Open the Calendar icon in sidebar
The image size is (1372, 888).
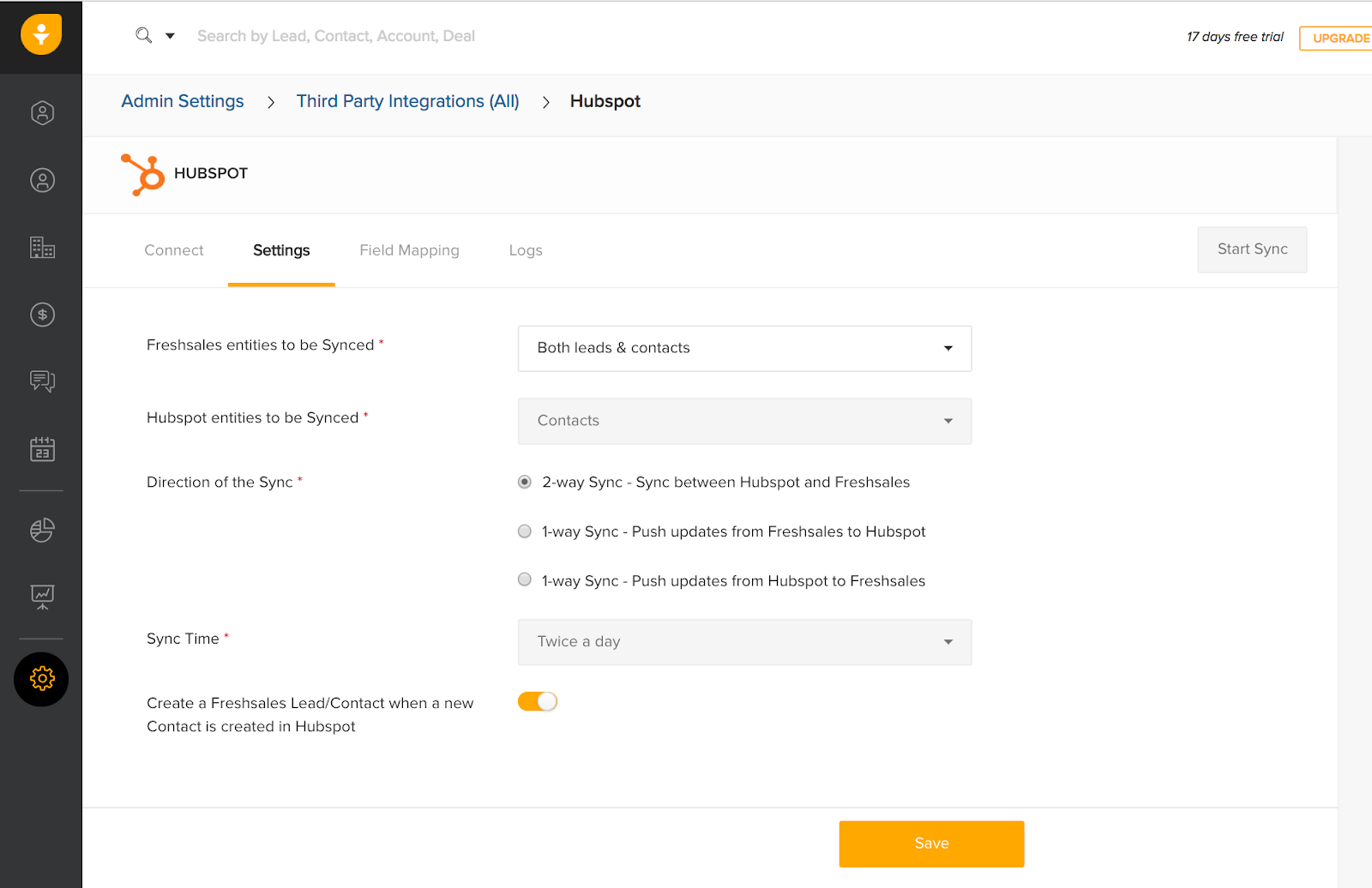click(x=42, y=448)
